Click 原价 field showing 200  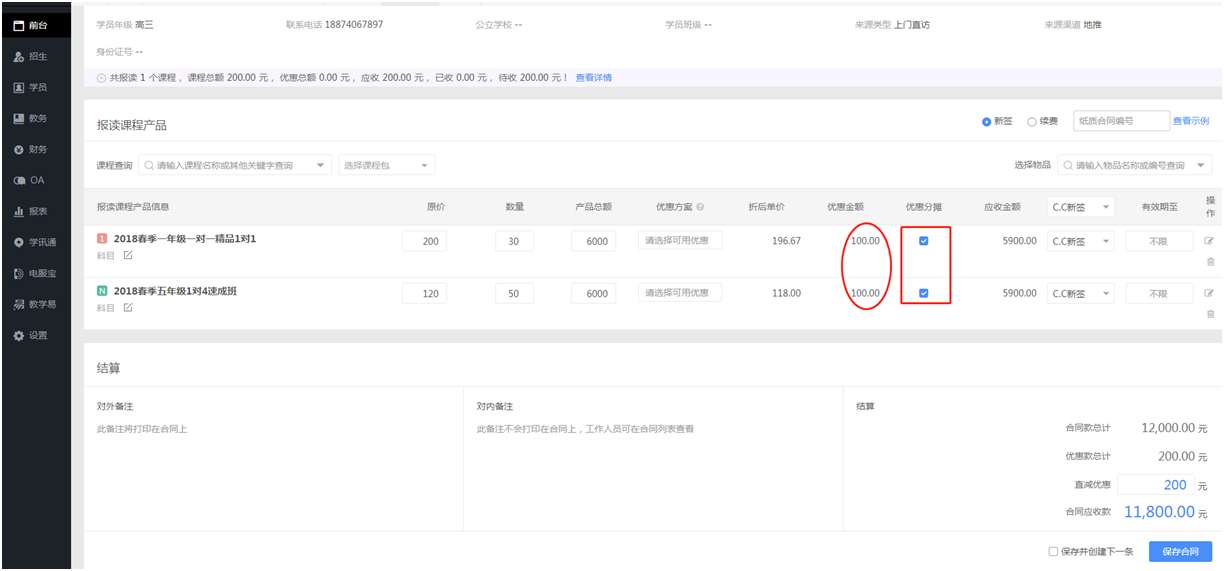424,241
